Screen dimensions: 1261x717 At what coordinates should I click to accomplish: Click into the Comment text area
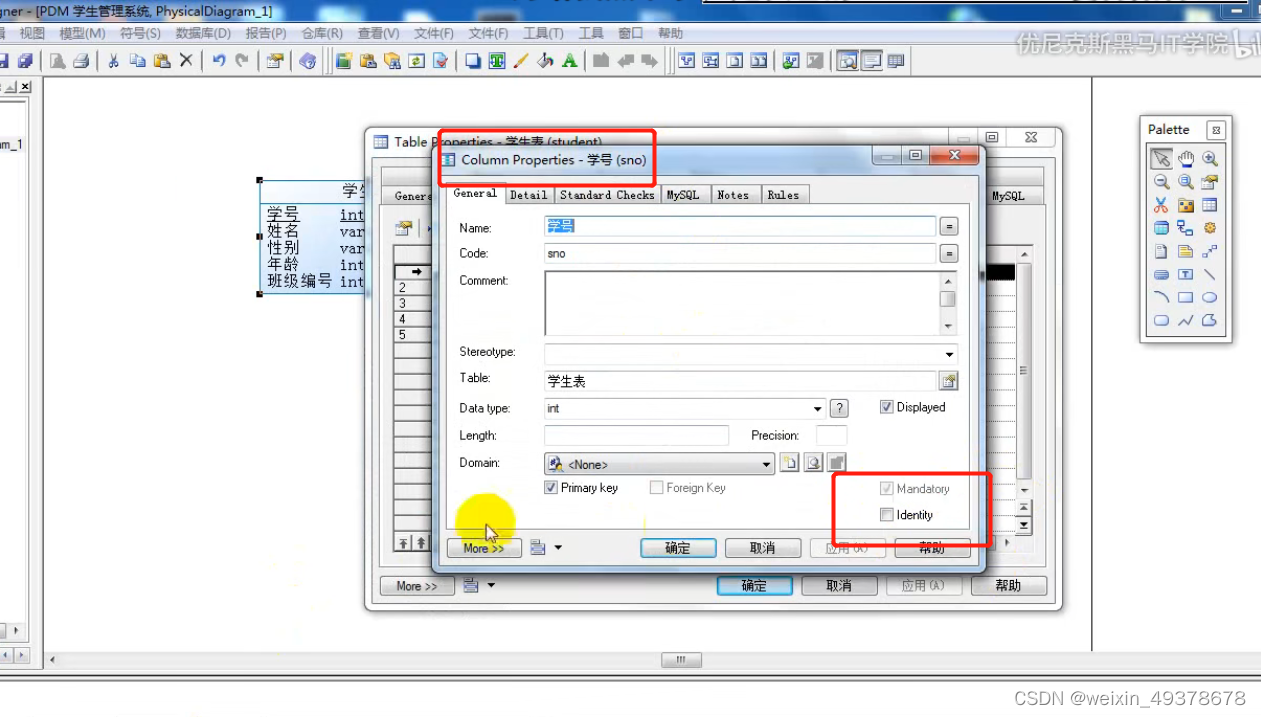[742, 302]
